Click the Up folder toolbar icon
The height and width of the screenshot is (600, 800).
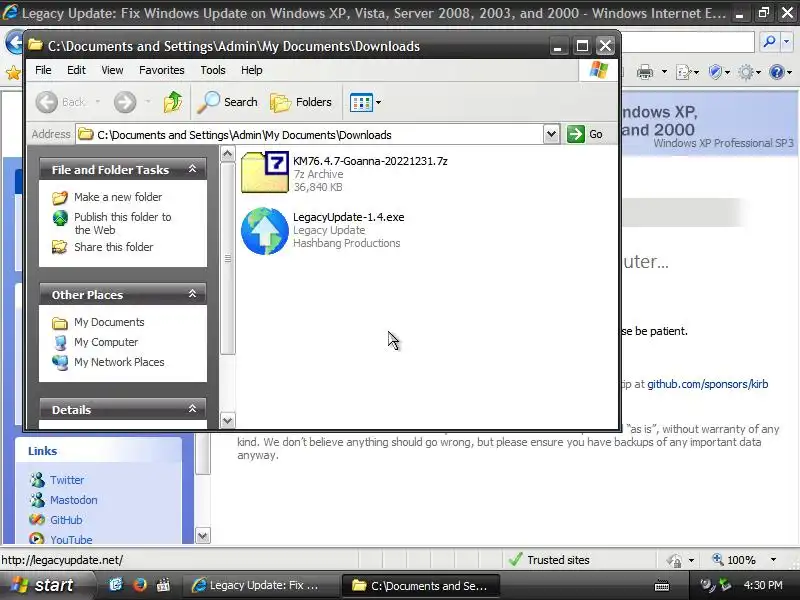click(x=173, y=102)
